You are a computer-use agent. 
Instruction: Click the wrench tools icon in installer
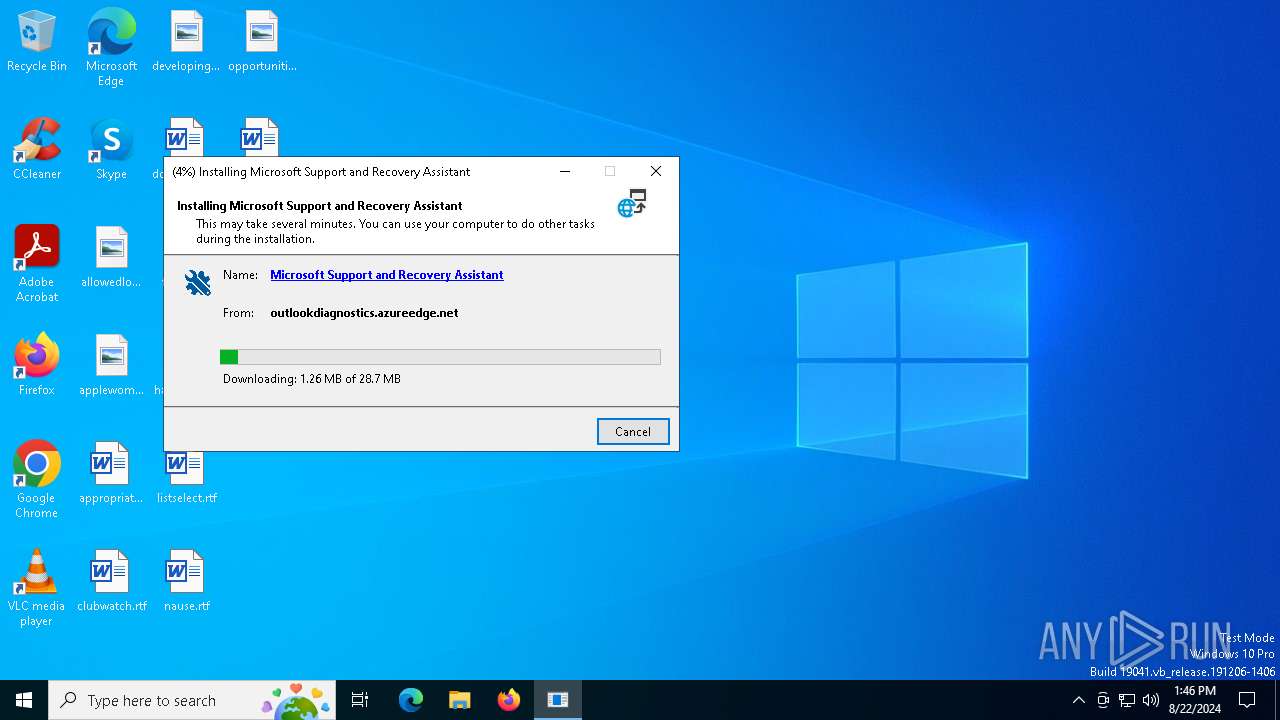point(198,283)
